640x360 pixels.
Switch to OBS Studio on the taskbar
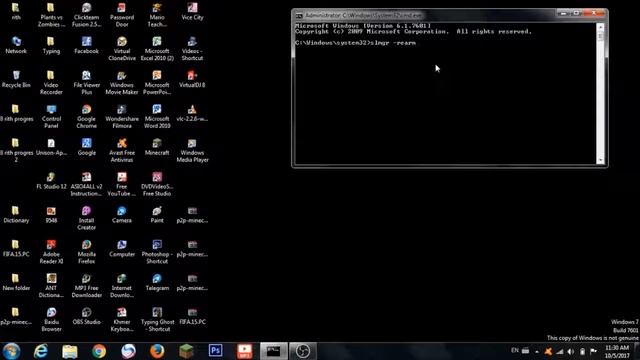(303, 351)
